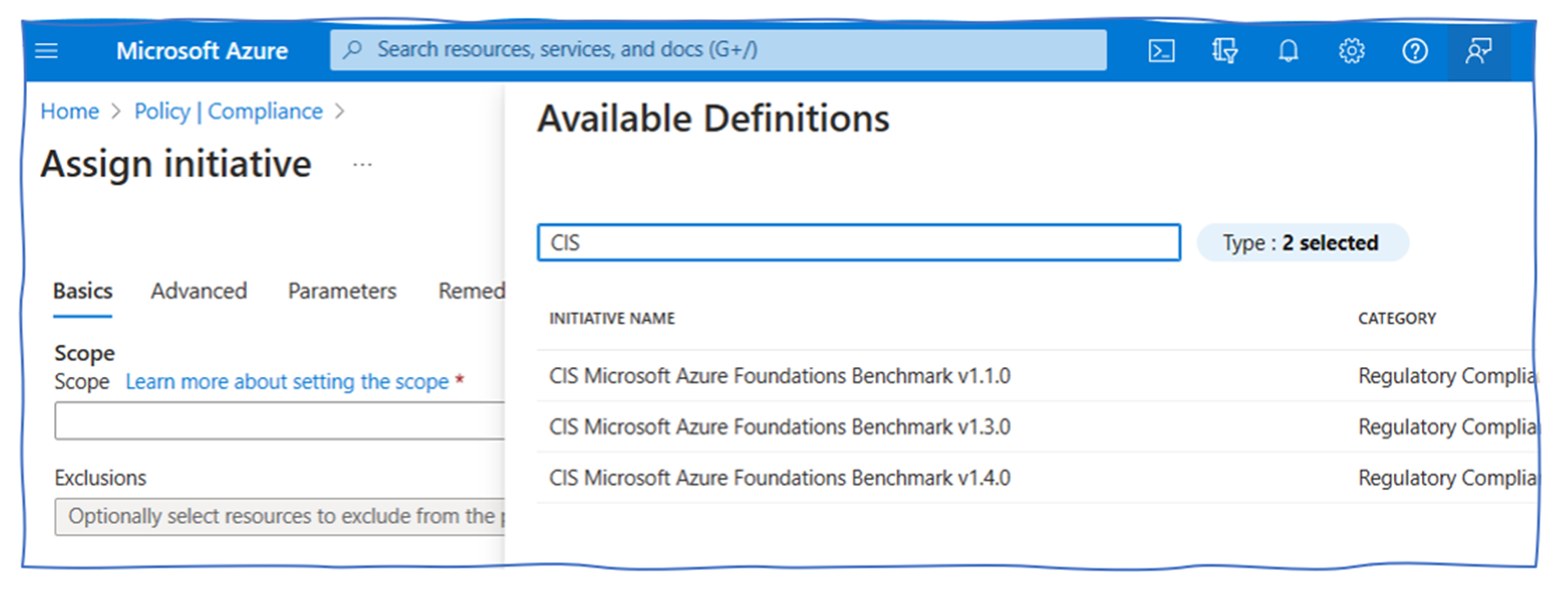Open the hamburger portal menu
Viewport: 1568px width, 599px height.
(46, 51)
